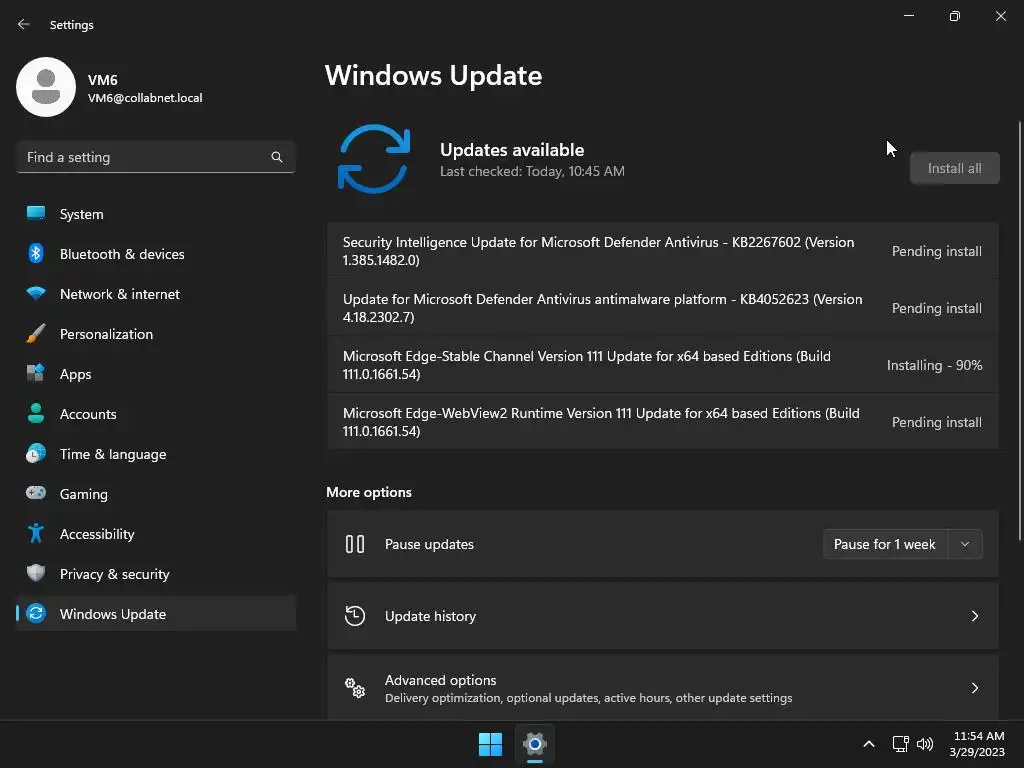Click the large blue update sync arrows icon
Viewport: 1024px width, 768px height.
[x=374, y=159]
